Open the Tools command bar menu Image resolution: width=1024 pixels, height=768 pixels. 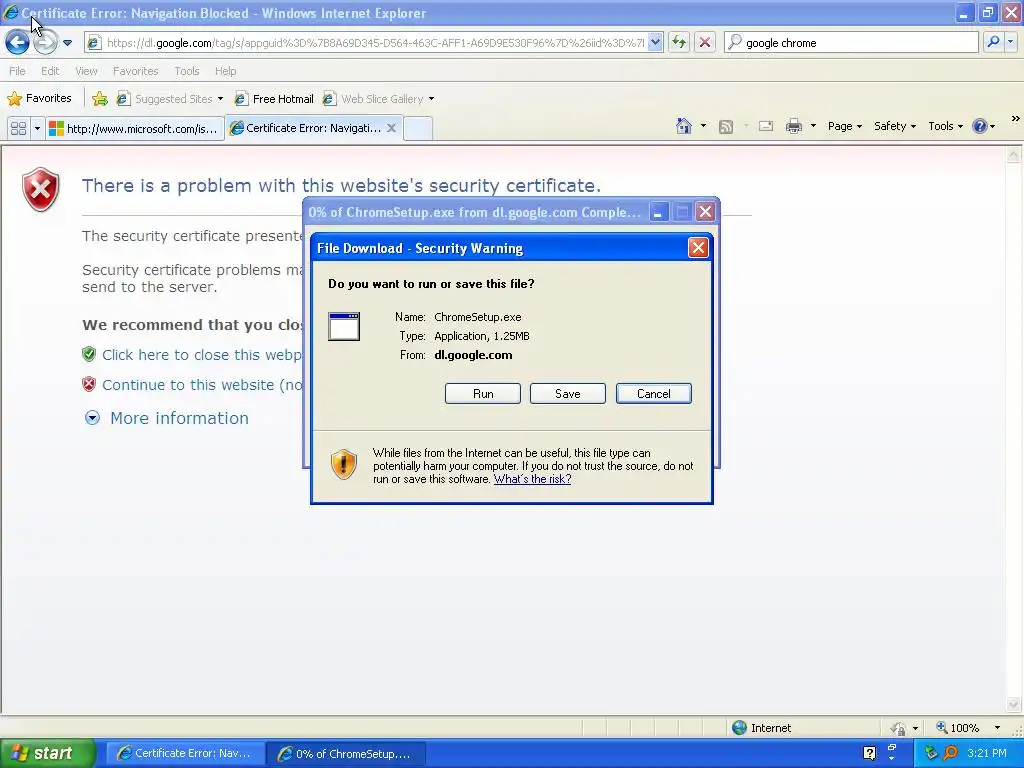(x=945, y=126)
